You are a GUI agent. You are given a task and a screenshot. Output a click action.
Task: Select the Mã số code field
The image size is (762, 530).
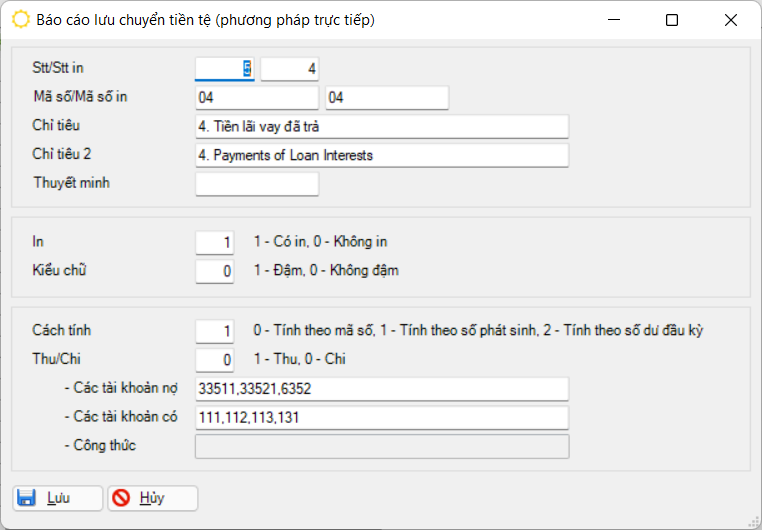point(257,97)
